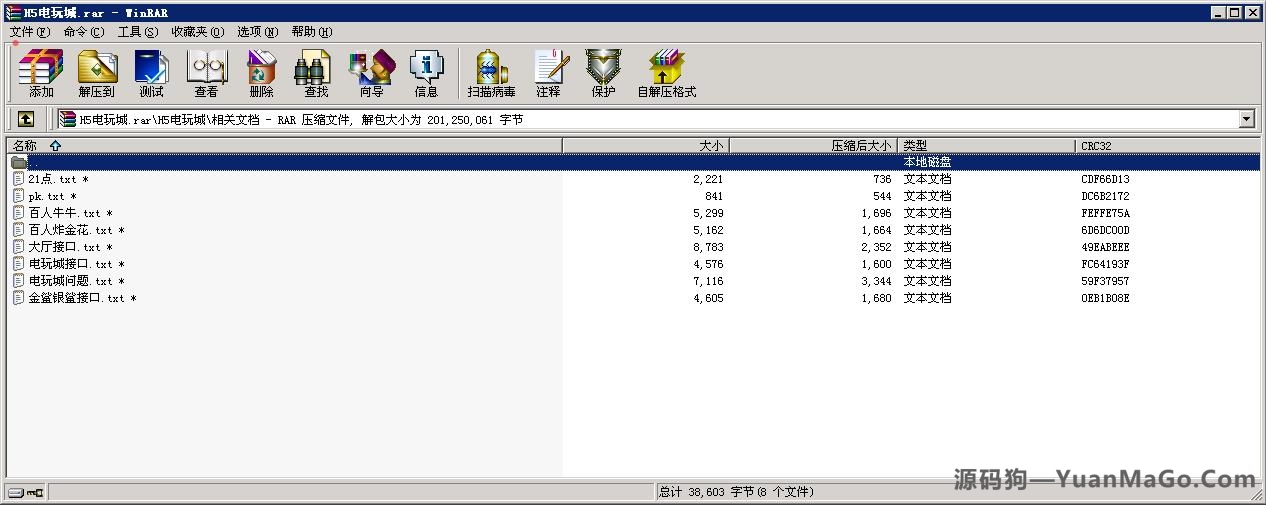This screenshot has height=505, width=1266.
Task: Launch the 向导 (Wizard) tool
Action: pyautogui.click(x=371, y=74)
